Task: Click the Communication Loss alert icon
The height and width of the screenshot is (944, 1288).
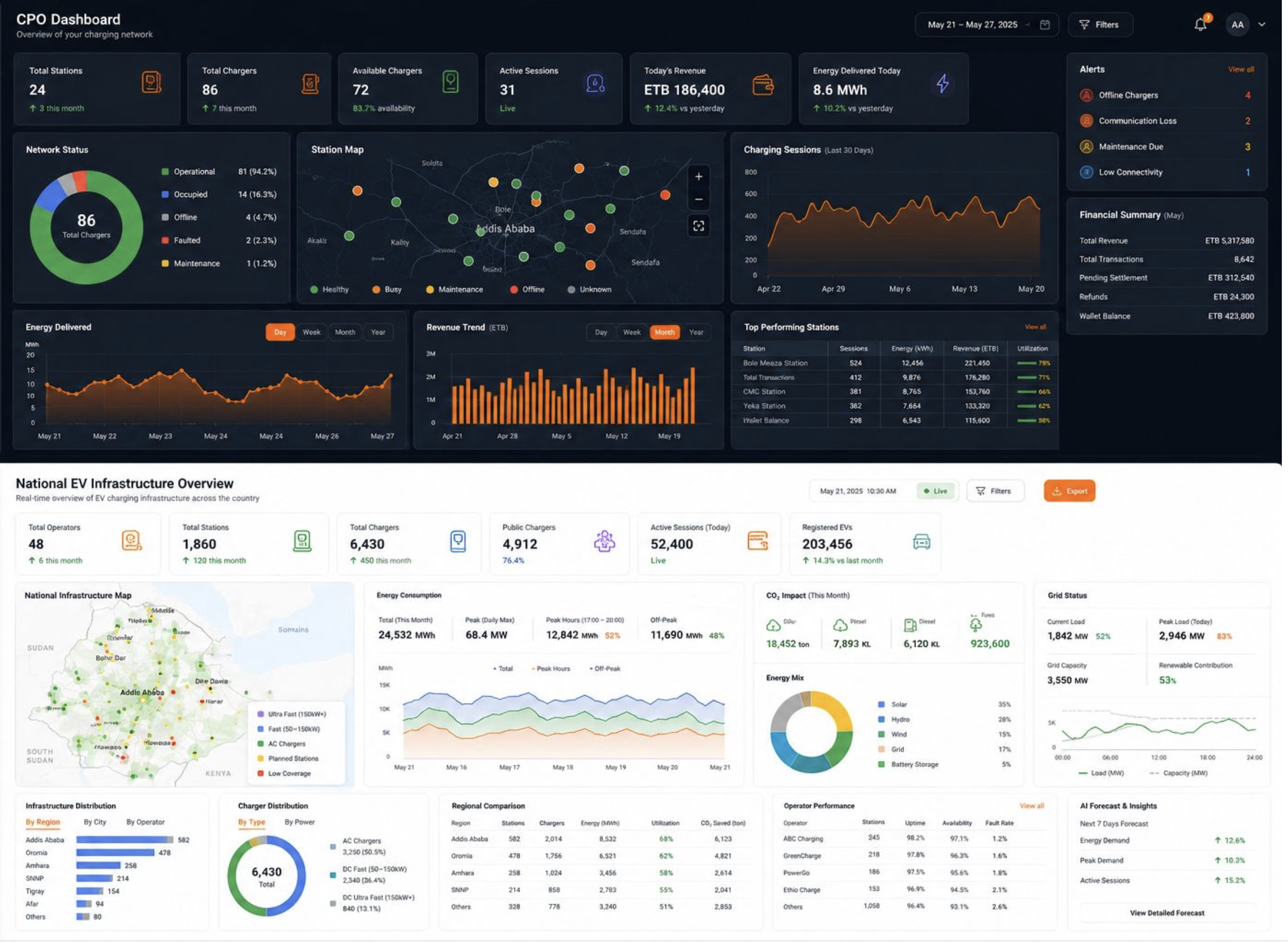Action: [x=1086, y=121]
